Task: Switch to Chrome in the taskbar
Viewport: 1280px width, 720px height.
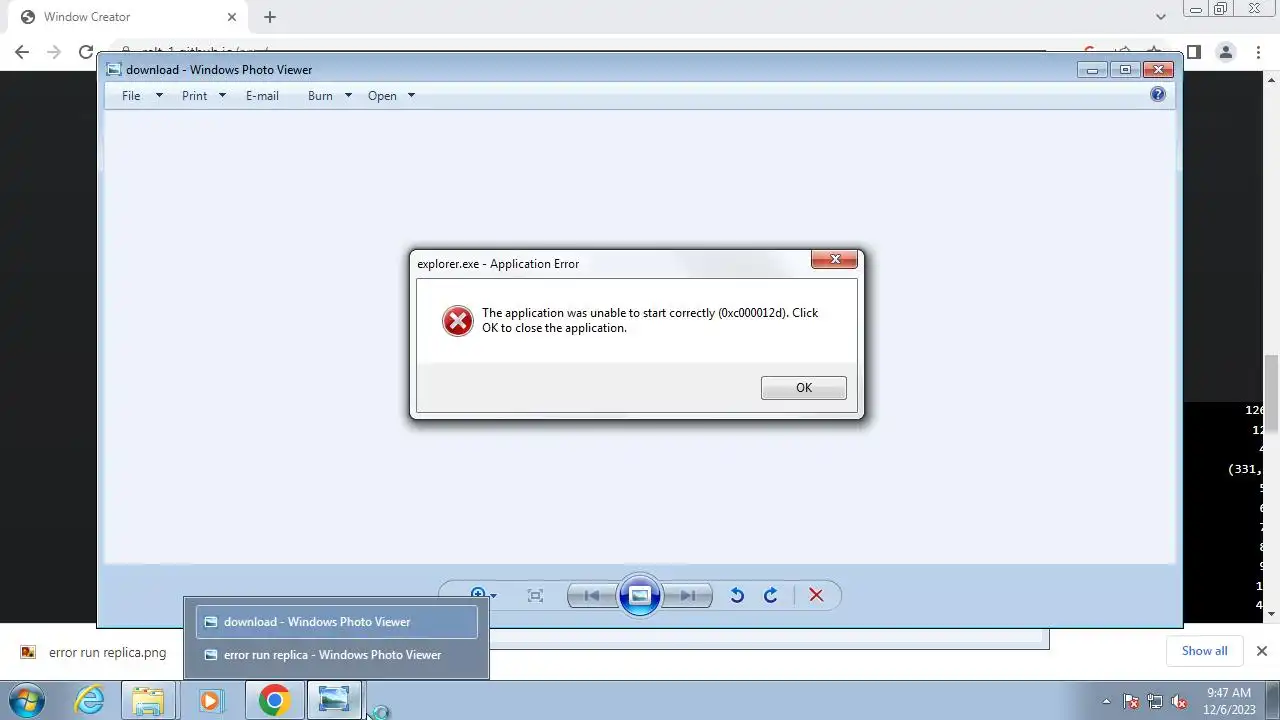Action: (x=274, y=700)
